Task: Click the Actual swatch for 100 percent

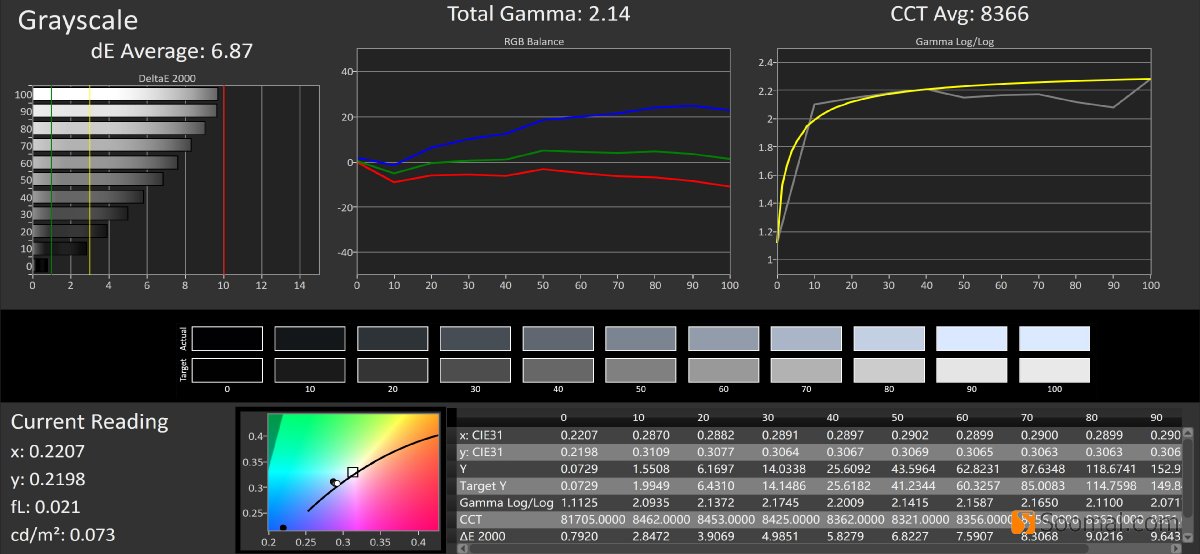Action: click(1054, 338)
